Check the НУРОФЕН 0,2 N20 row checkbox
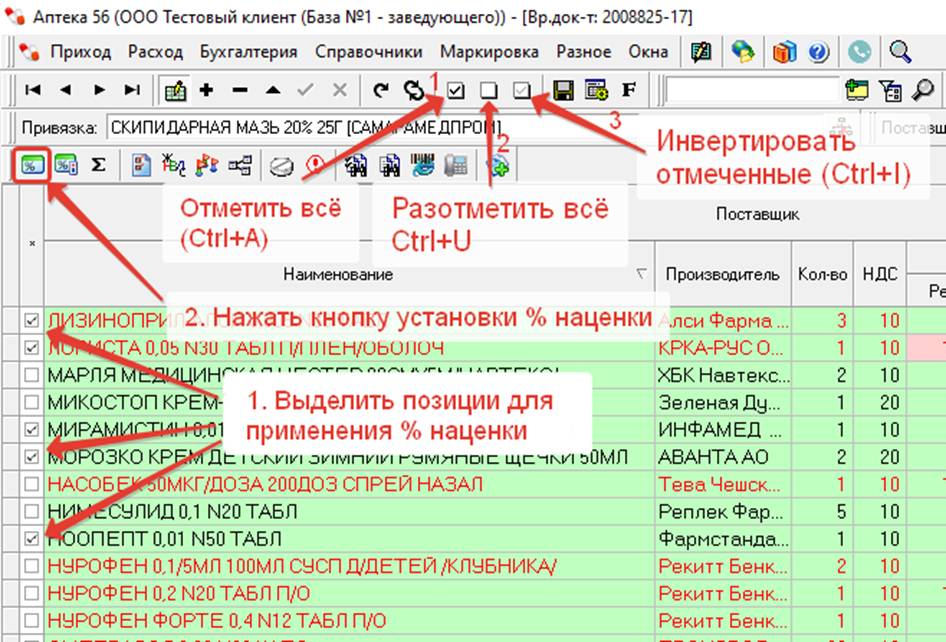Viewport: 946px width, 642px height. click(x=31, y=594)
